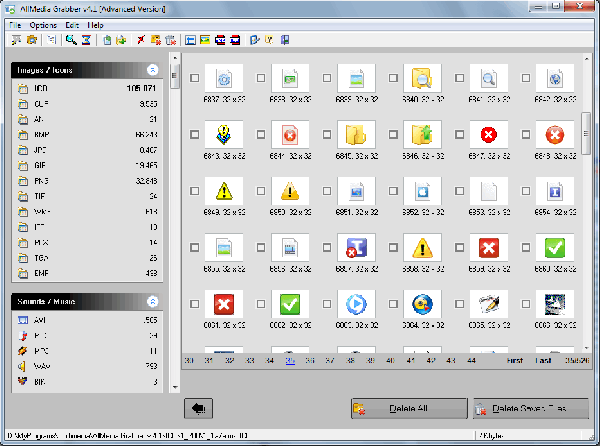Open the Help menu
Screen dimensions: 600x446
pos(95,24)
